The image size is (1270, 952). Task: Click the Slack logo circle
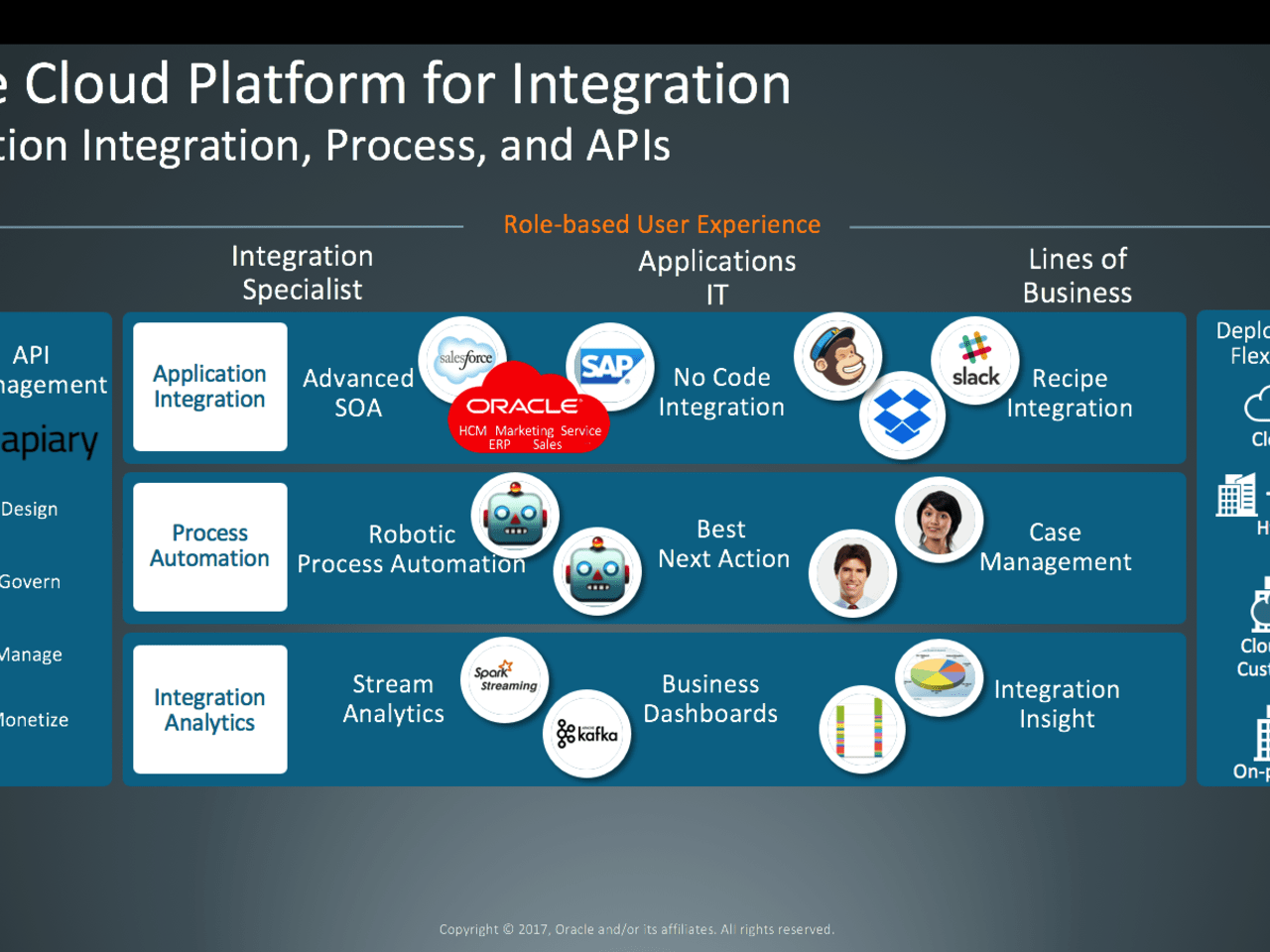pos(975,360)
